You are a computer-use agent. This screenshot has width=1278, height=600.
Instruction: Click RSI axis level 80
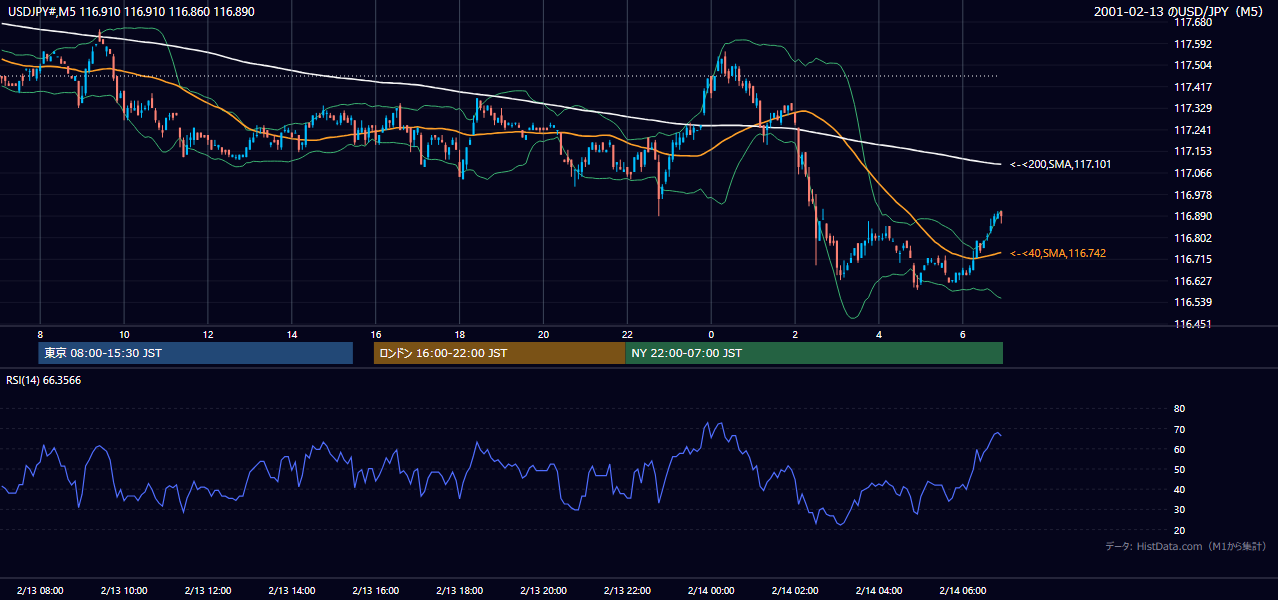(x=1179, y=409)
